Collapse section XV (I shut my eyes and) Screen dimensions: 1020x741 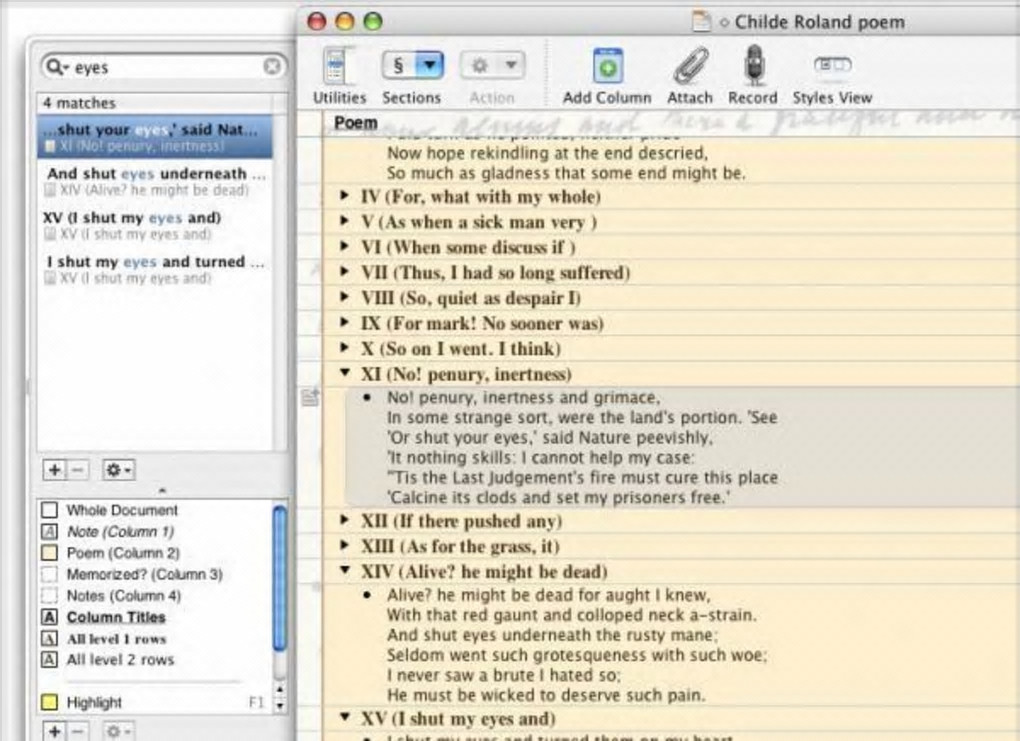tap(345, 717)
